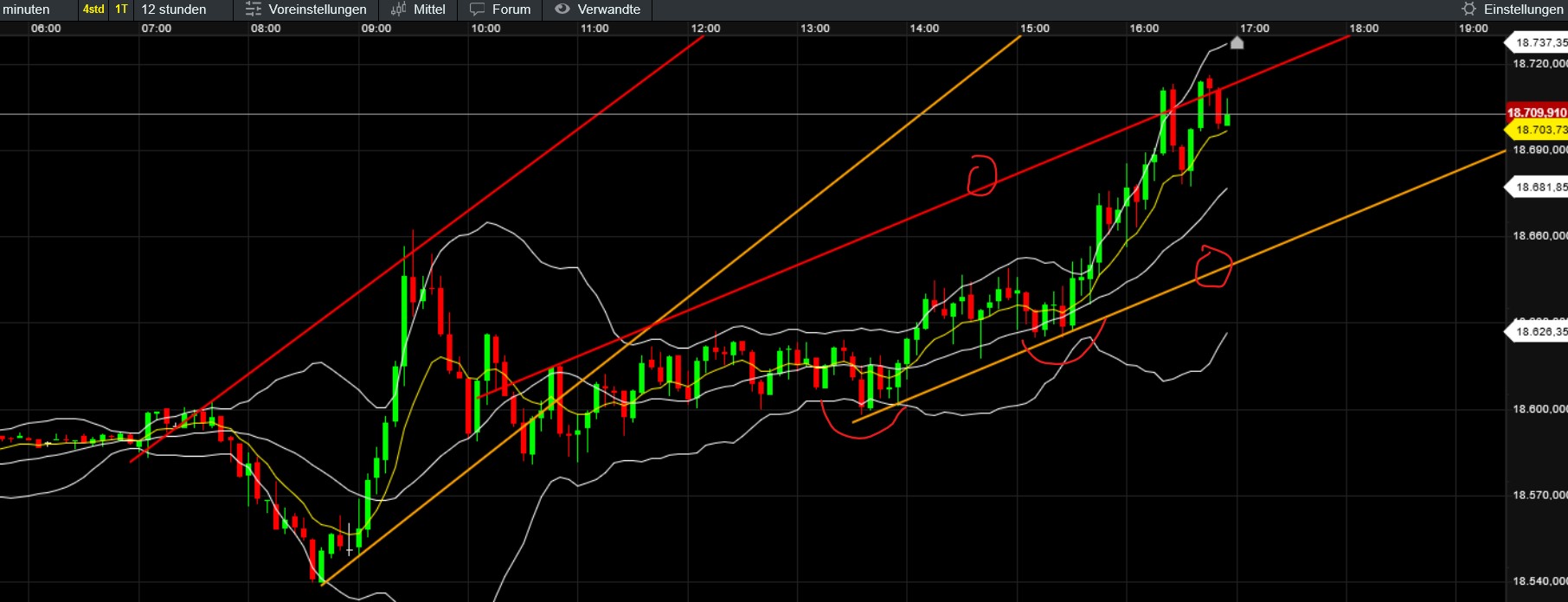Choose the 12 stunden time range
Screen dimensions: 1568x602
[174, 10]
